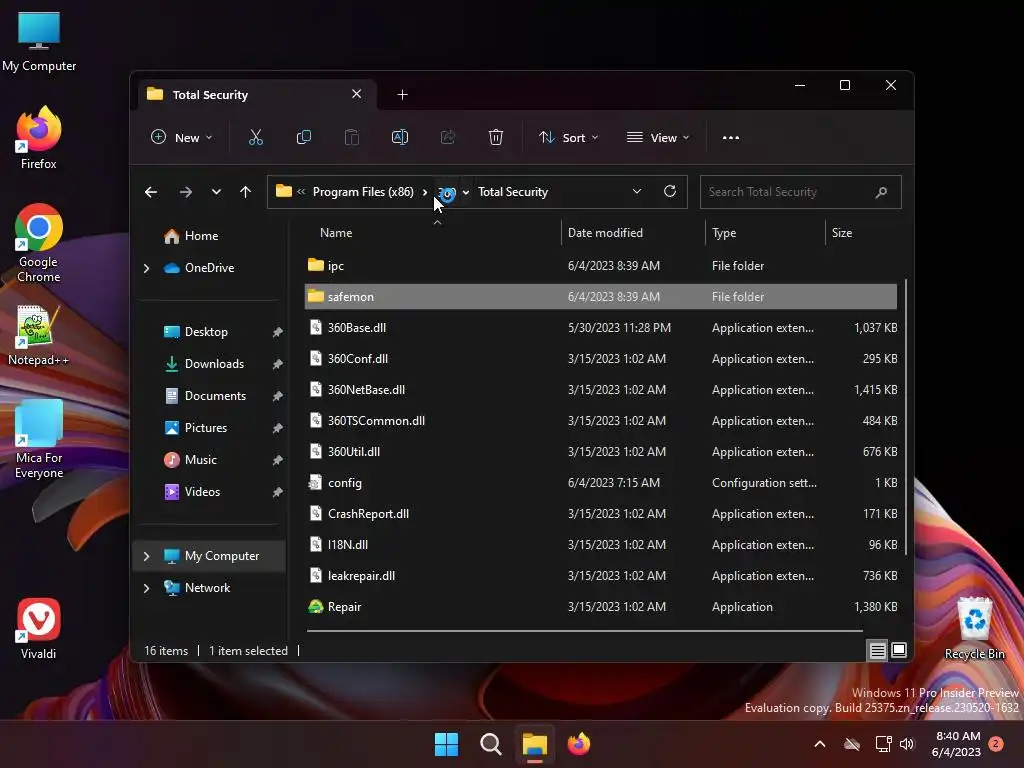Screen dimensions: 1024x768
Task: Expand Network tree node
Action: (x=146, y=588)
